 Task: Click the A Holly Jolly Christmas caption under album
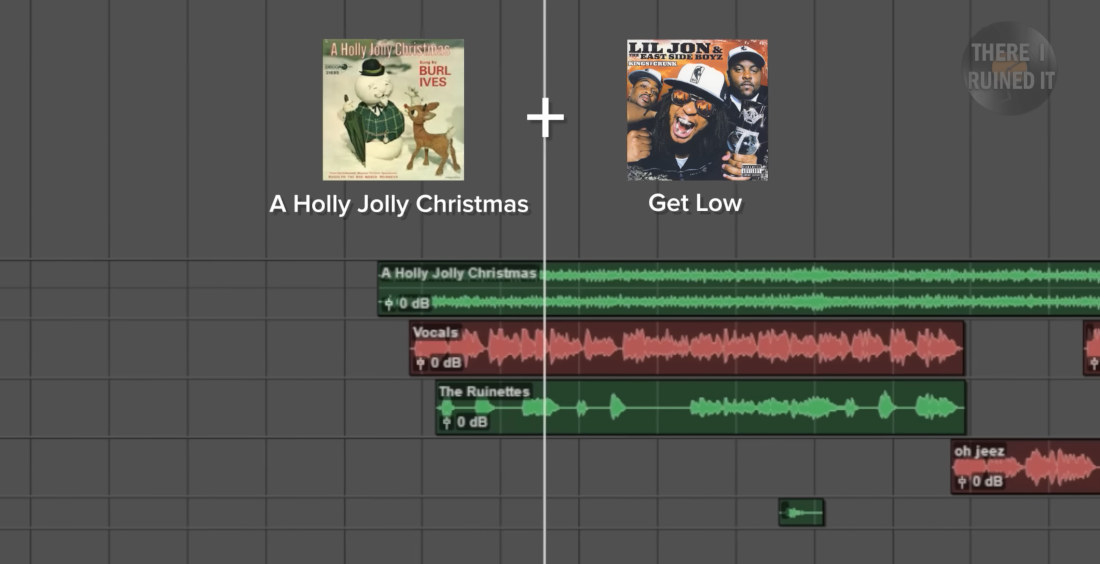click(x=398, y=204)
